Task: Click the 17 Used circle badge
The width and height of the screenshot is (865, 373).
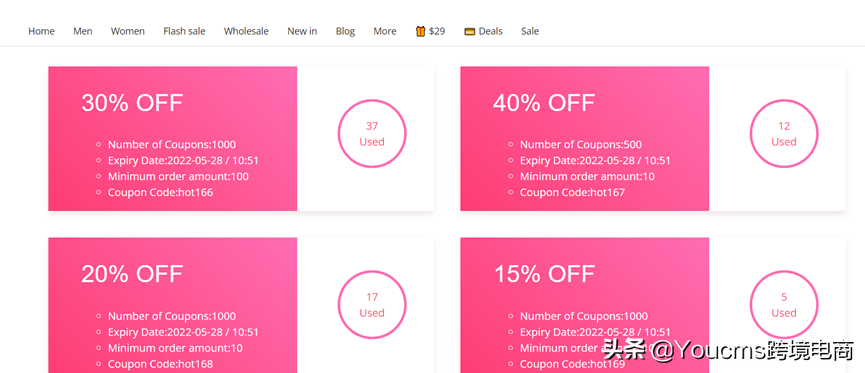Action: tap(372, 305)
